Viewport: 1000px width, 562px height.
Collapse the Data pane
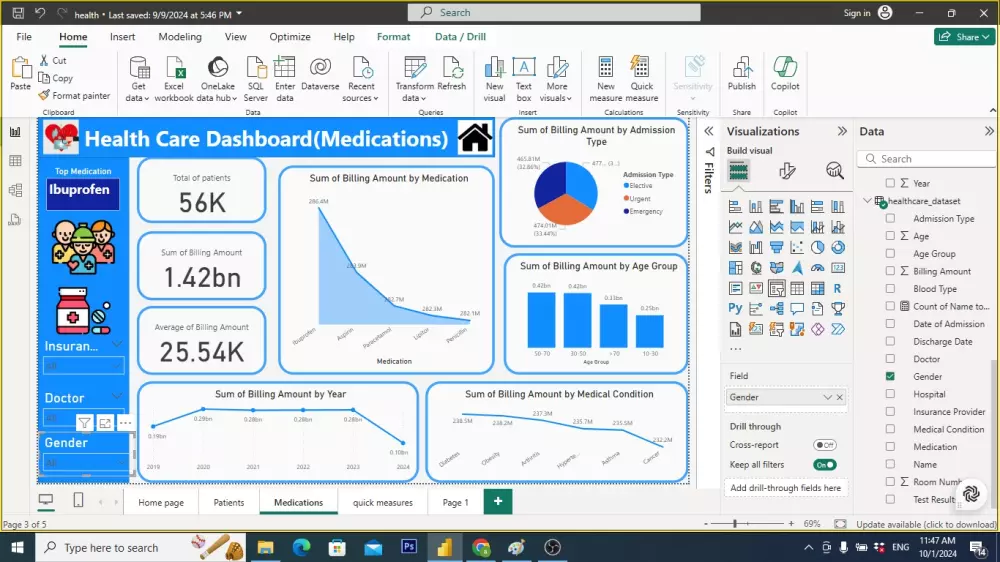point(989,131)
